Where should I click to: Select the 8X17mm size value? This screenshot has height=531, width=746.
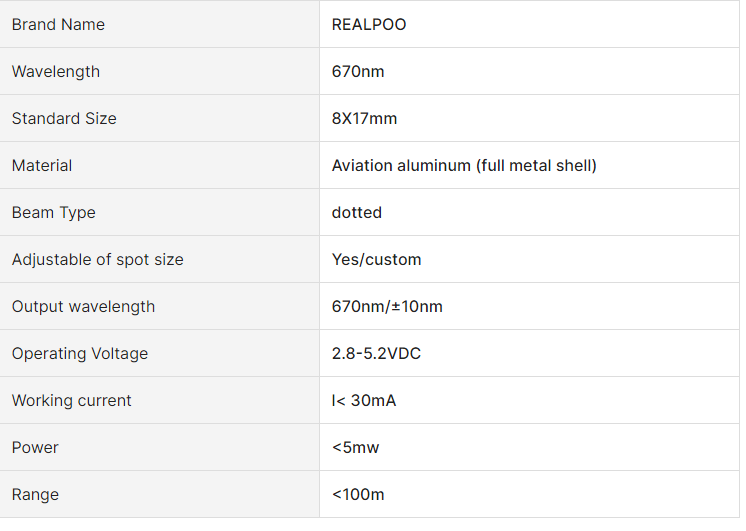pyautogui.click(x=364, y=118)
